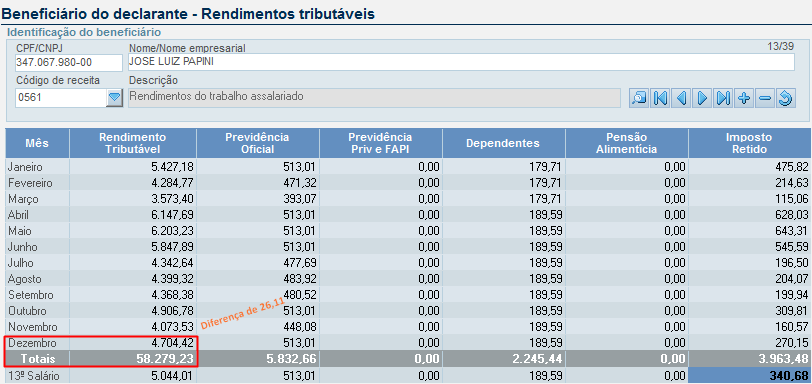Add new beneficiary with plus icon
The height and width of the screenshot is (384, 812).
744,98
